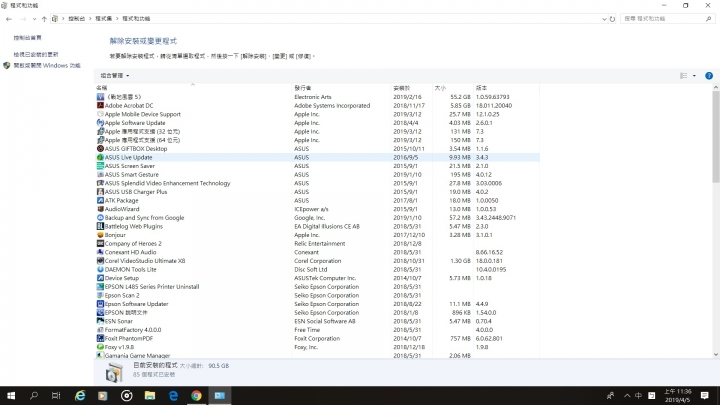Click the Foxy v1.9.8 icon
Image resolution: width=720 pixels, height=405 pixels.
pos(100,347)
